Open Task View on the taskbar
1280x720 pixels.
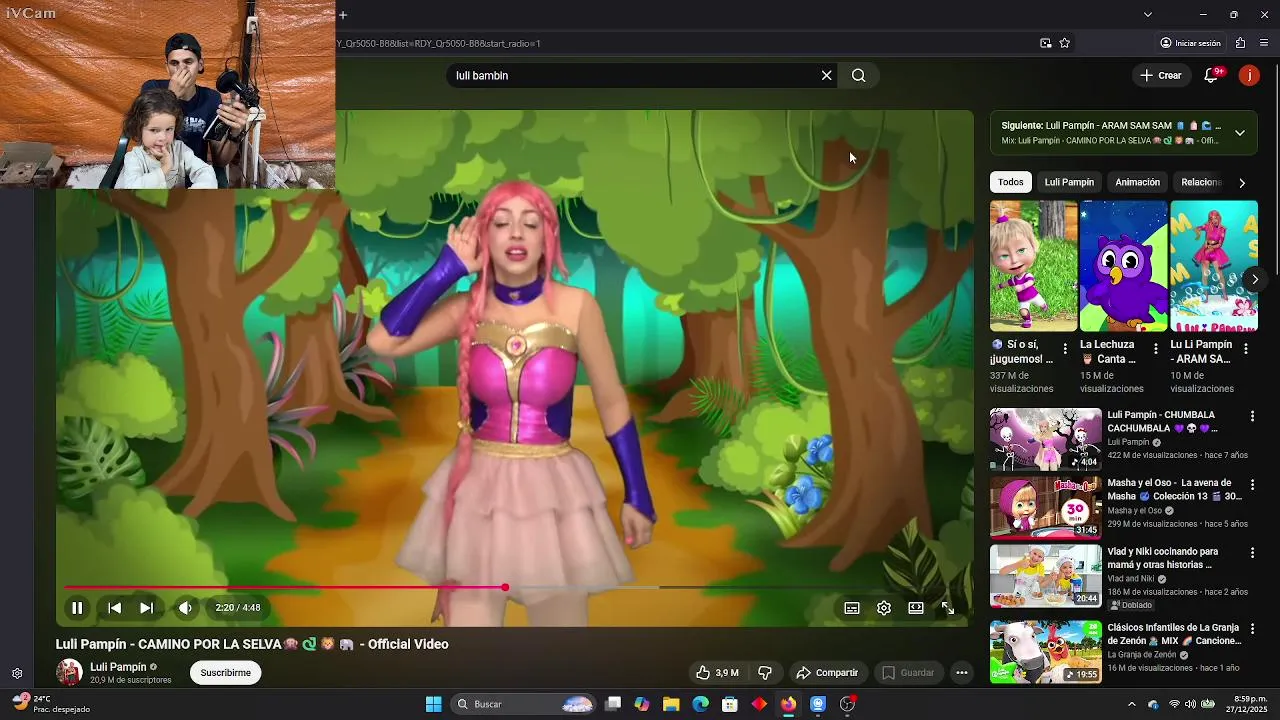(x=613, y=704)
